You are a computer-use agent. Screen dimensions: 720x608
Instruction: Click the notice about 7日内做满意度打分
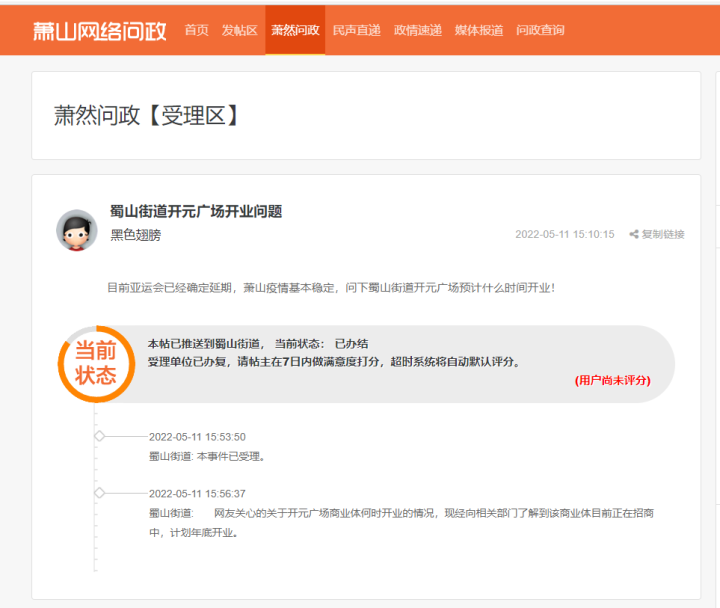tap(335, 362)
